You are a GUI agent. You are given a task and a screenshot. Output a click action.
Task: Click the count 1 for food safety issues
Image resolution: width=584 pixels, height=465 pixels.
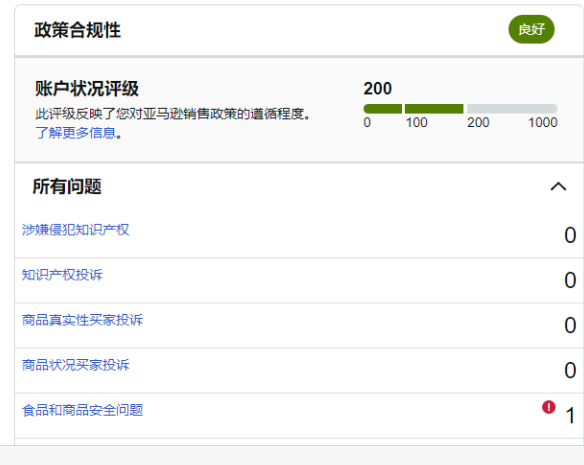pos(570,415)
